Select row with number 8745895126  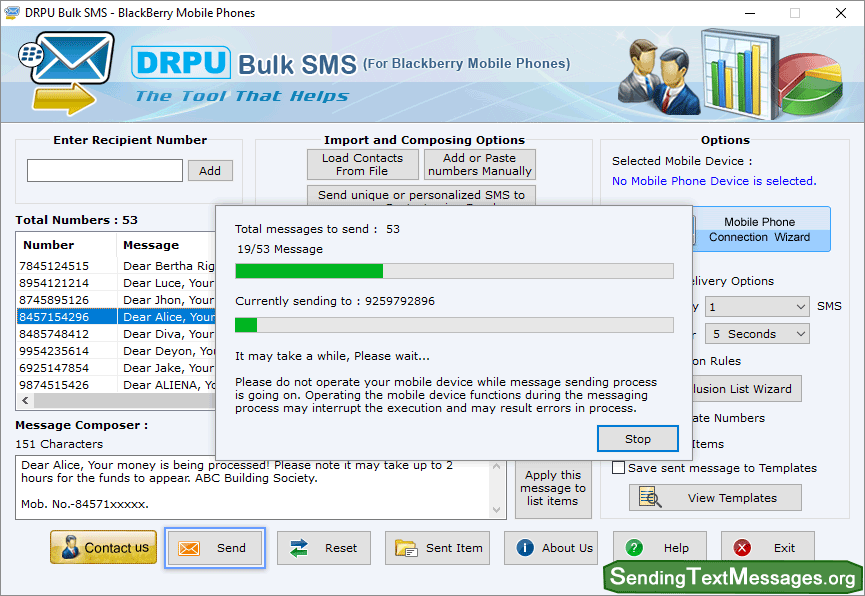click(116, 300)
